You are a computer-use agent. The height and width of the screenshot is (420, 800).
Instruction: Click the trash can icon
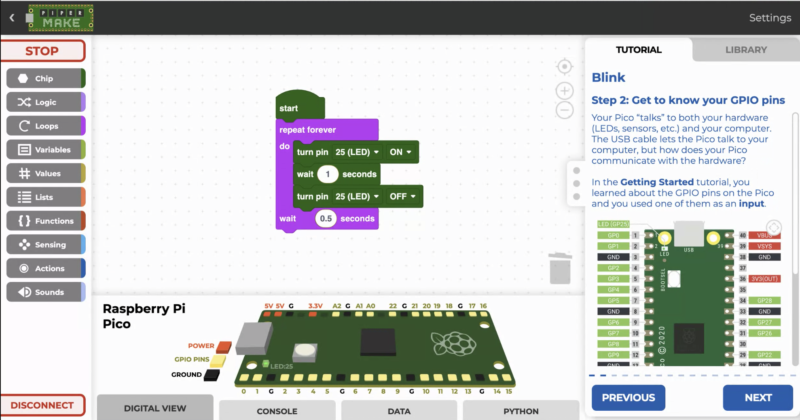coord(561,268)
